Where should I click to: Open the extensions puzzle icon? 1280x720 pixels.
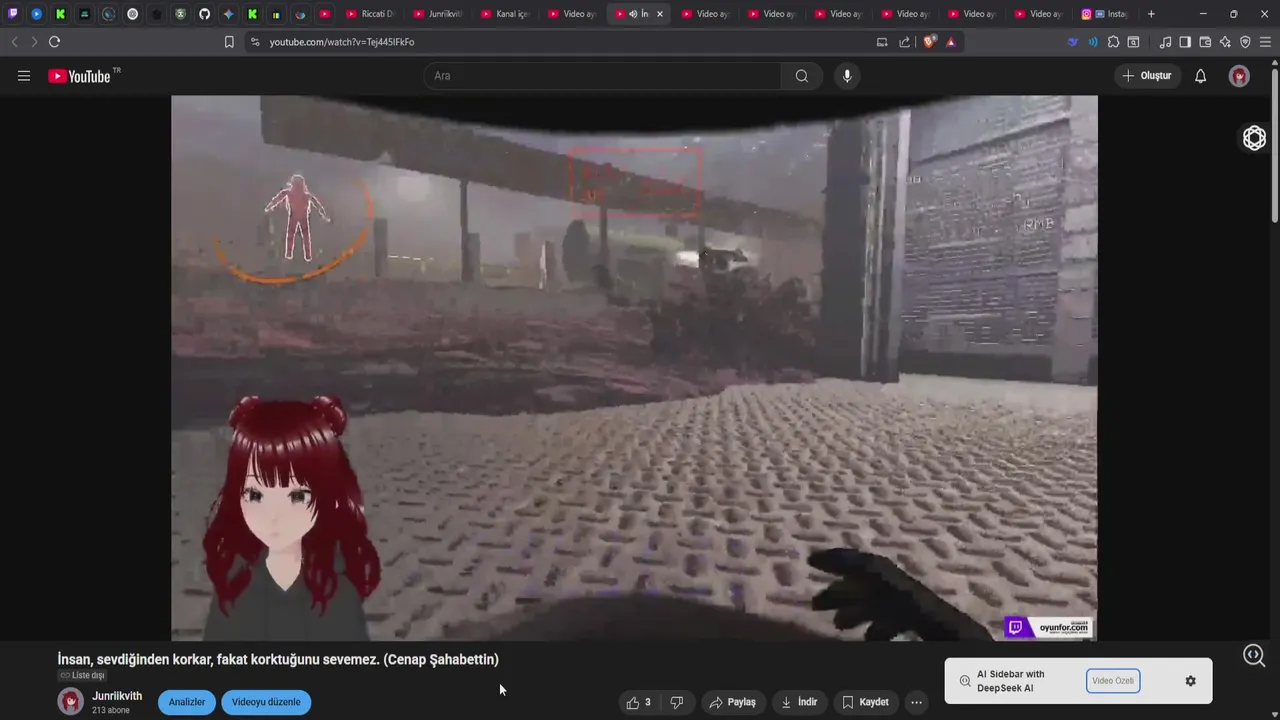click(x=1113, y=42)
